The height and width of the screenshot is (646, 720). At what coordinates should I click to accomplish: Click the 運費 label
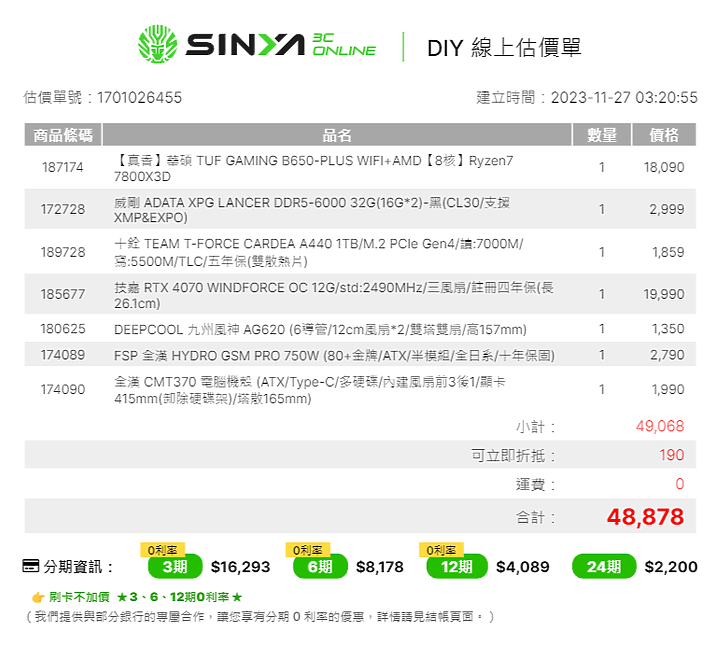click(535, 485)
